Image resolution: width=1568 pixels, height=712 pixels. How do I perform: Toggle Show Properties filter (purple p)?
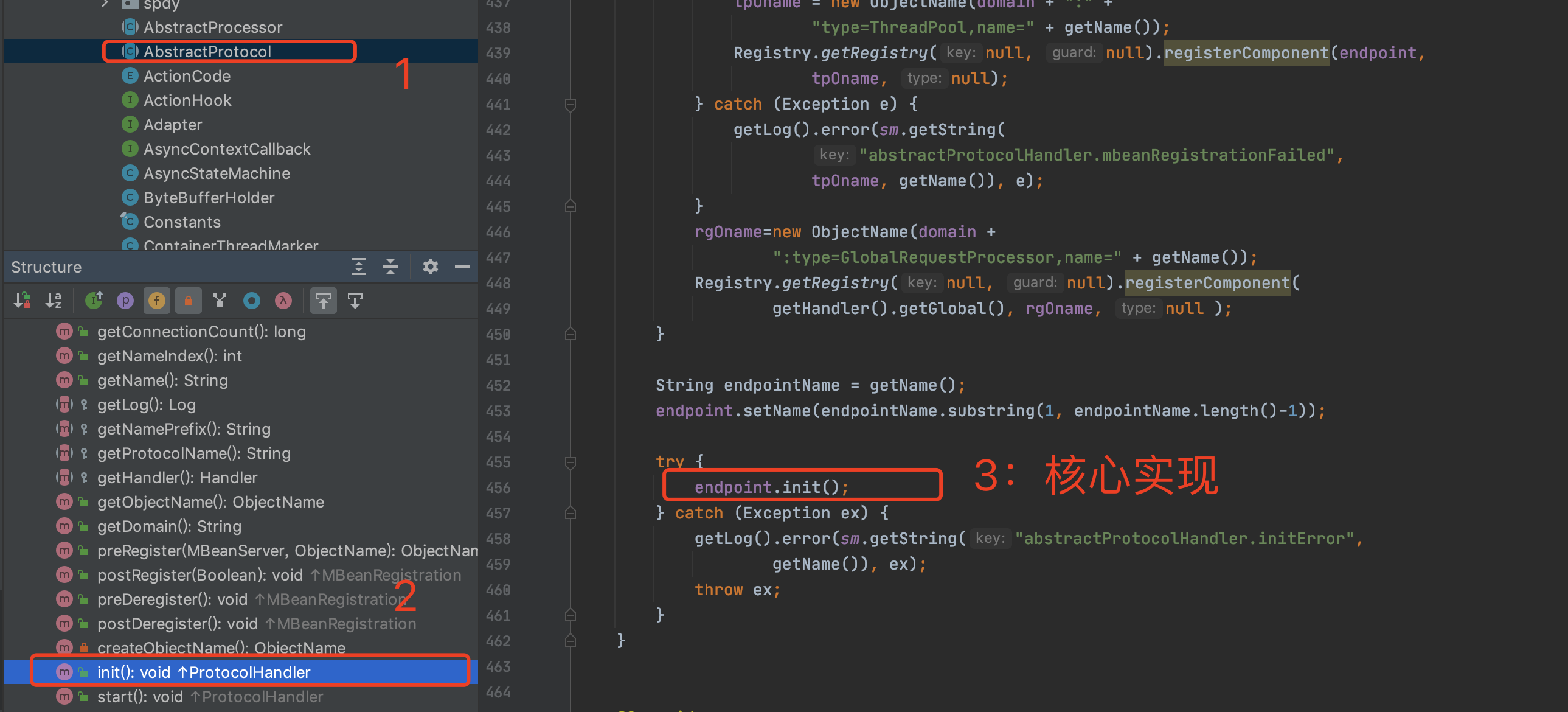point(125,300)
